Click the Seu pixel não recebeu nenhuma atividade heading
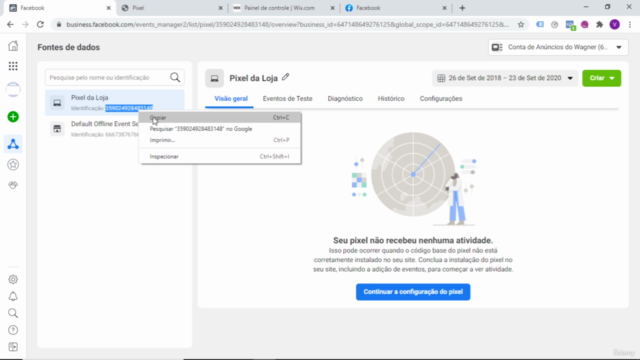Screen dimensions: 640x360 tap(413, 240)
